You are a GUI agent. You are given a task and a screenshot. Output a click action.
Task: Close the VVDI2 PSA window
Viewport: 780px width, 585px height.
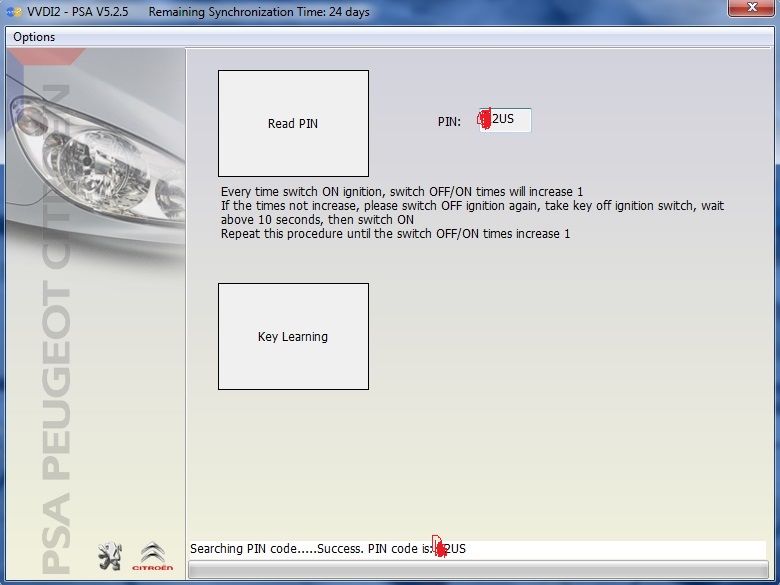tap(751, 8)
